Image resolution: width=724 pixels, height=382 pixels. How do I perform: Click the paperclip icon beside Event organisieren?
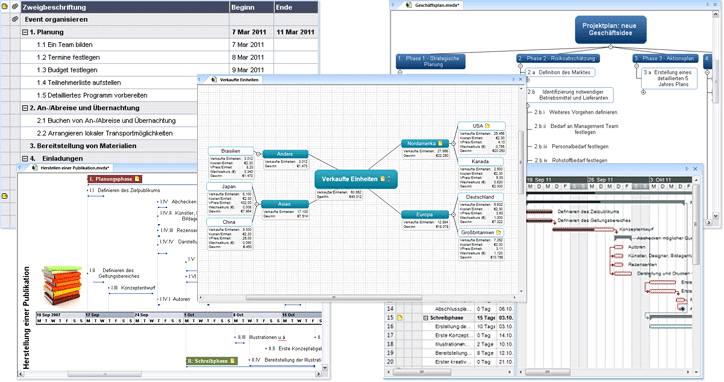[x=15, y=19]
